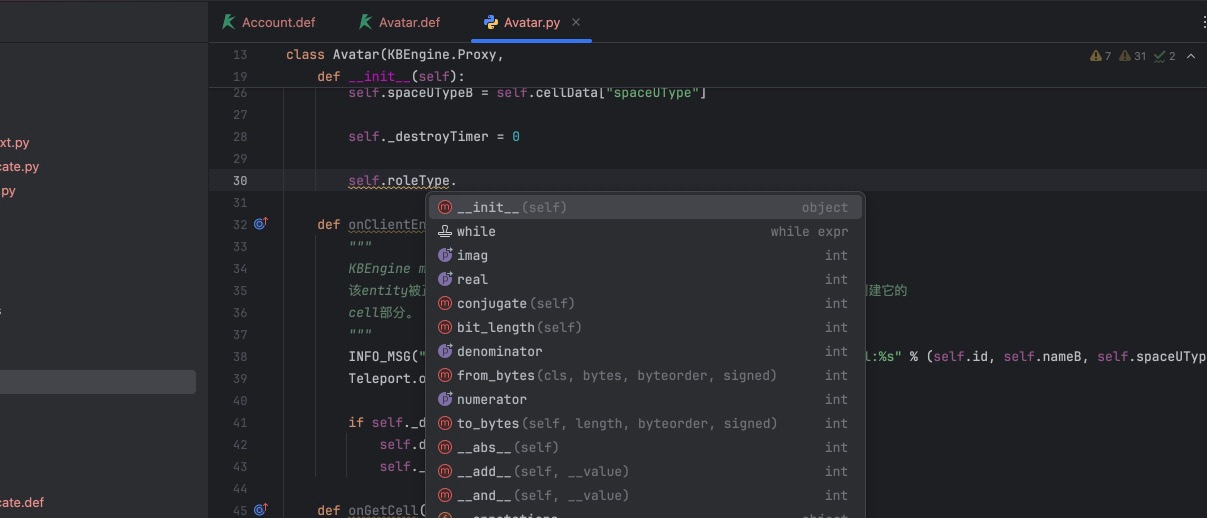Click the typo checkmark indicator showing 2
The width and height of the screenshot is (1207, 518).
tap(1165, 56)
